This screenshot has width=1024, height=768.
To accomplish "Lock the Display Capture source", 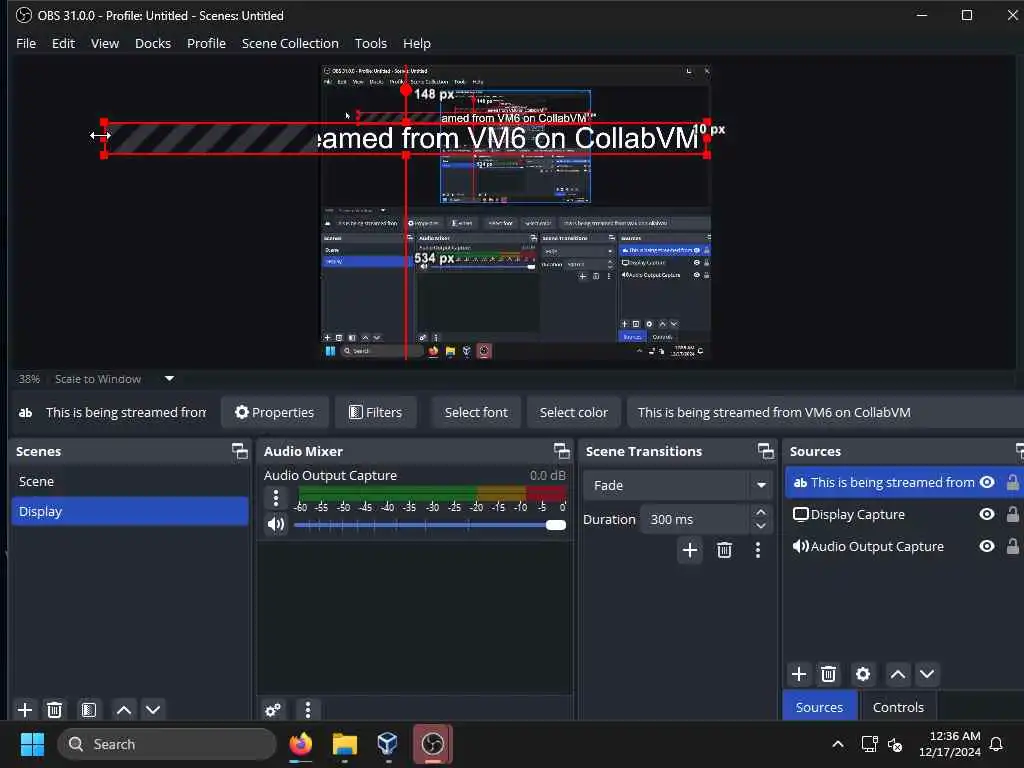I will (1012, 514).
